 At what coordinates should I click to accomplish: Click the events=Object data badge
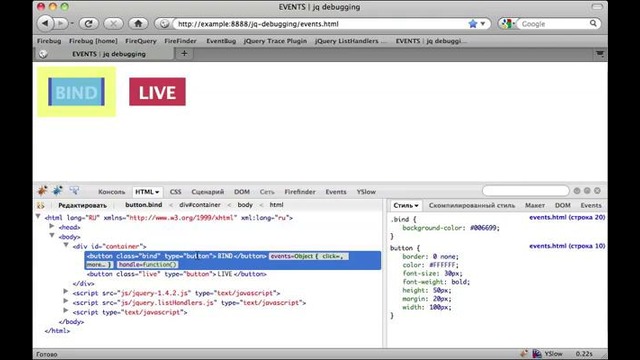[309, 256]
